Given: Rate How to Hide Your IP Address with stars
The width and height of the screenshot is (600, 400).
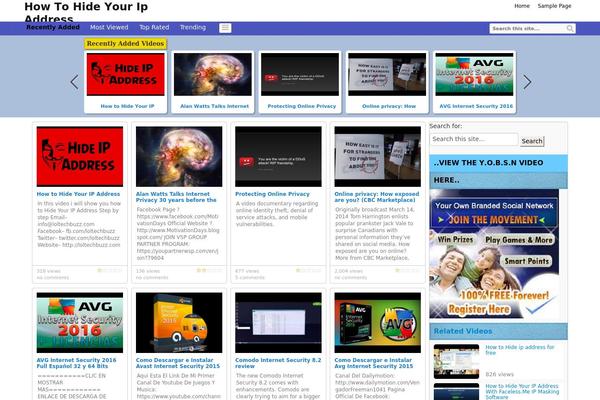Looking at the screenshot, I should [110, 270].
